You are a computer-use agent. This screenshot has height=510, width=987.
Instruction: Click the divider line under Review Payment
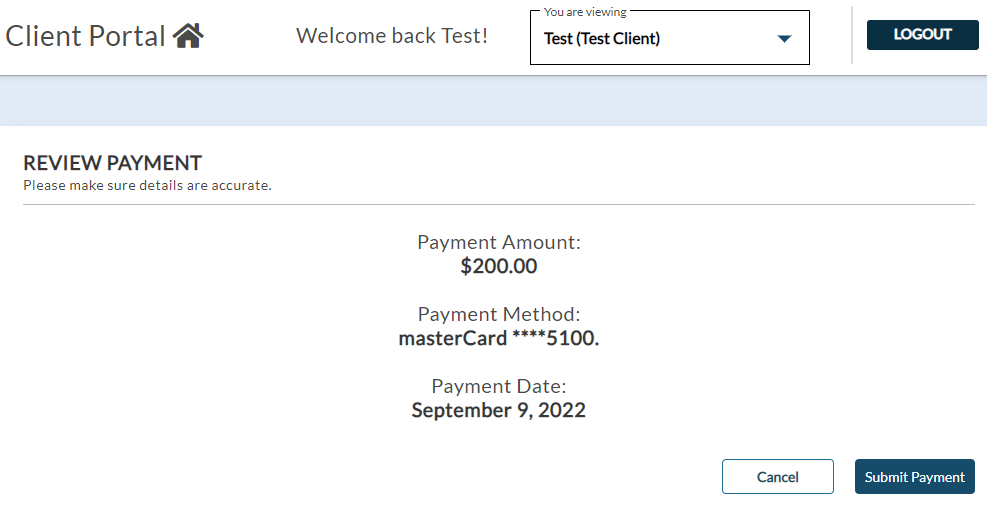point(498,204)
